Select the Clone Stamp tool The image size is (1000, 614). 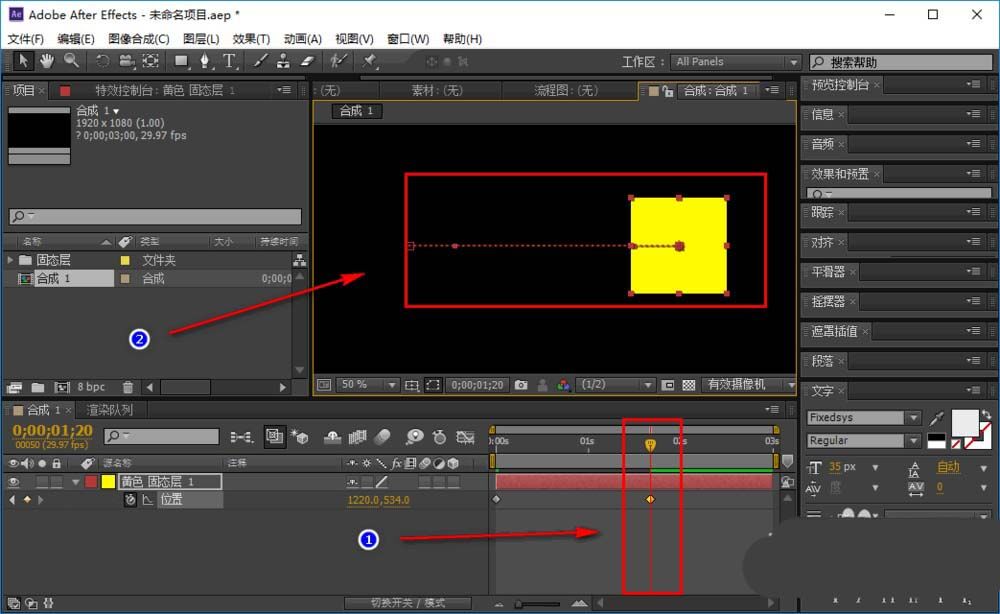point(282,61)
